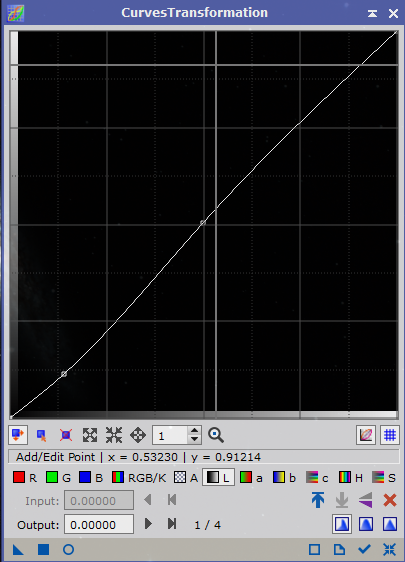Choose cubic spline interpolation button
The image size is (405, 562).
point(366,524)
